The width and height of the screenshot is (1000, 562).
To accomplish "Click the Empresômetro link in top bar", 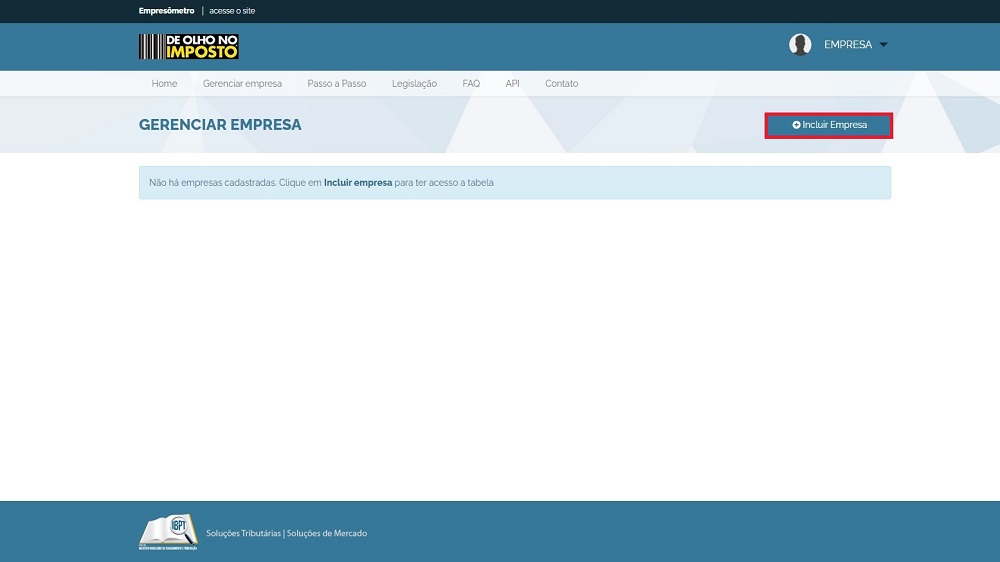I will 166,11.
